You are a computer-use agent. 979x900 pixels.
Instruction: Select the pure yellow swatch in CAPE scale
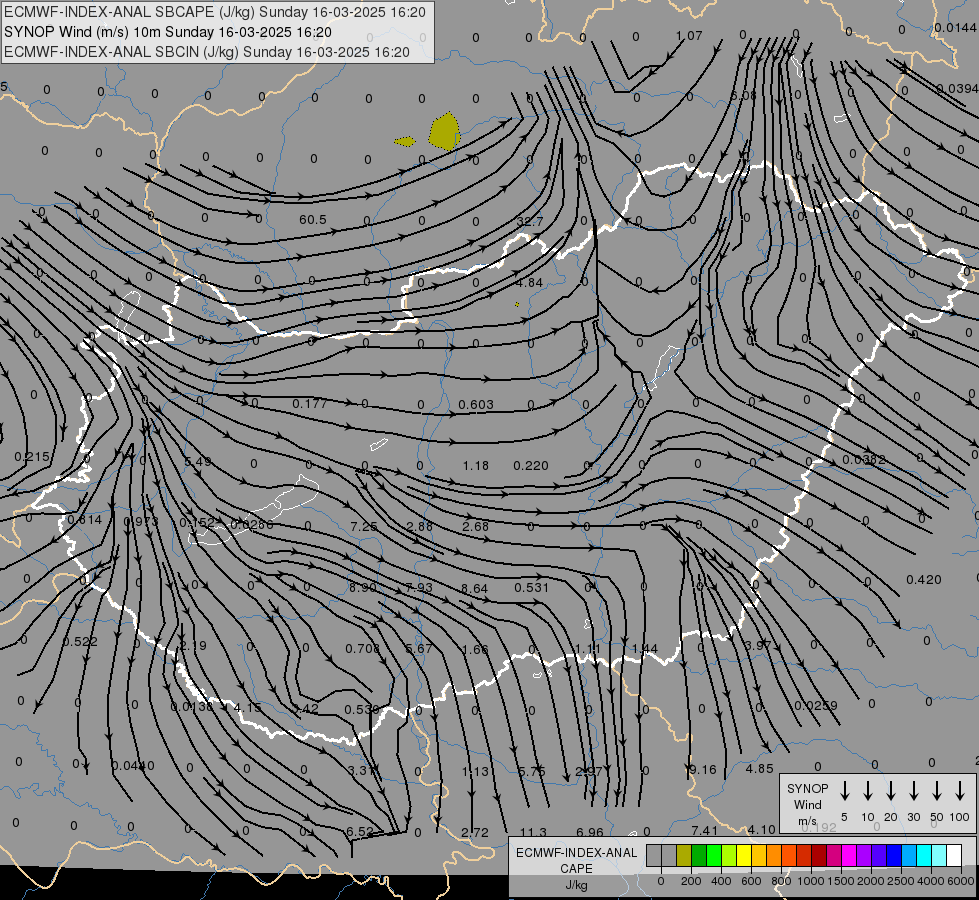pyautogui.click(x=744, y=856)
